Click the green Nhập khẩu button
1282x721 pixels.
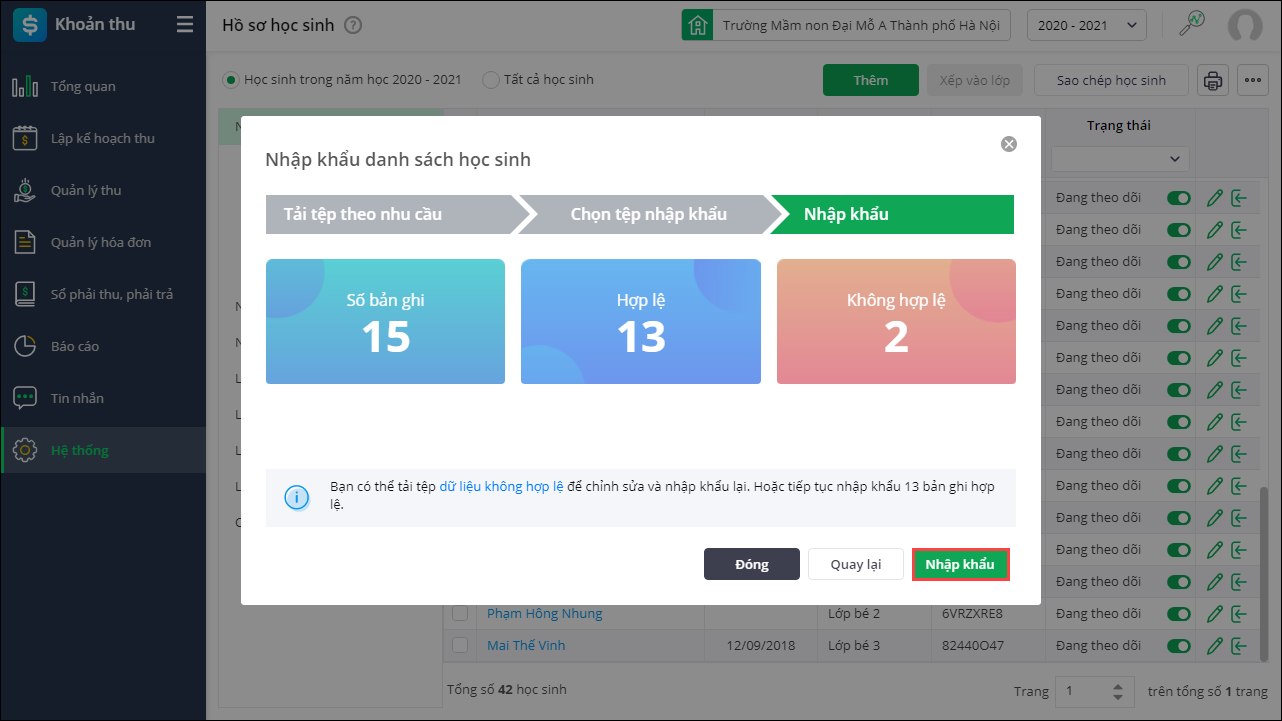coord(960,564)
